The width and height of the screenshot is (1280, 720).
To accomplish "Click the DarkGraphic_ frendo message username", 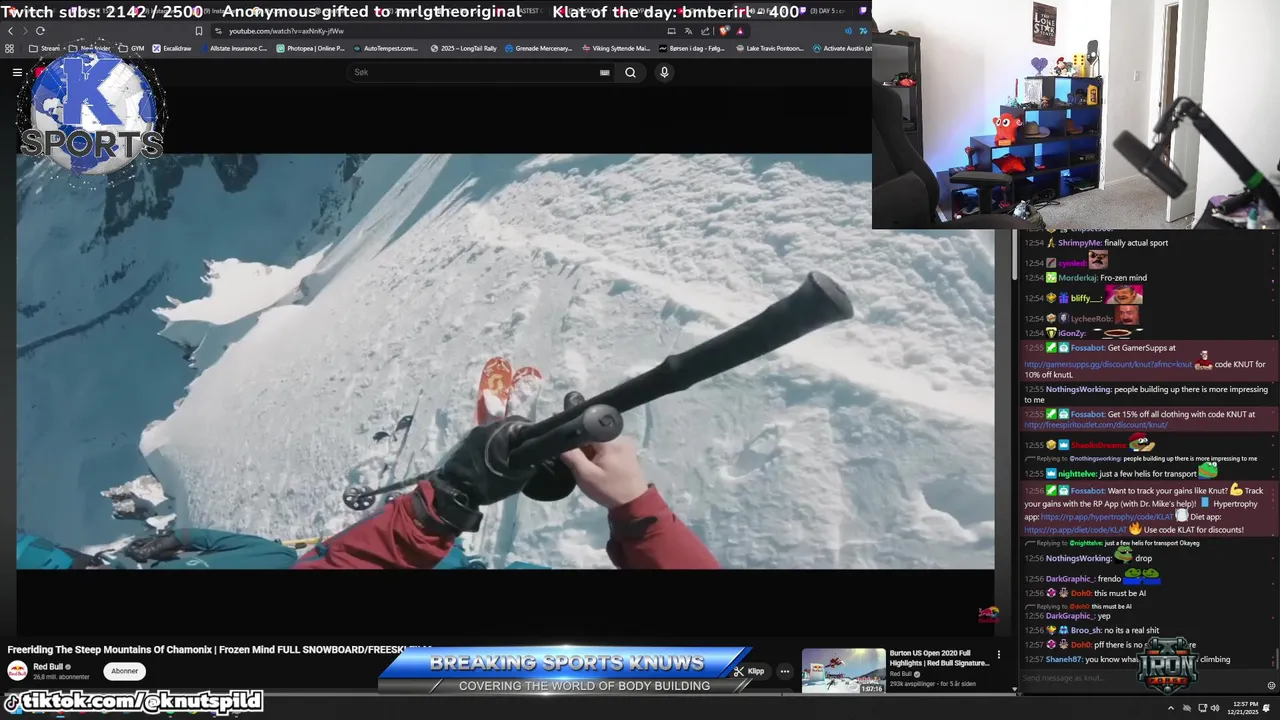I will 1069,579.
